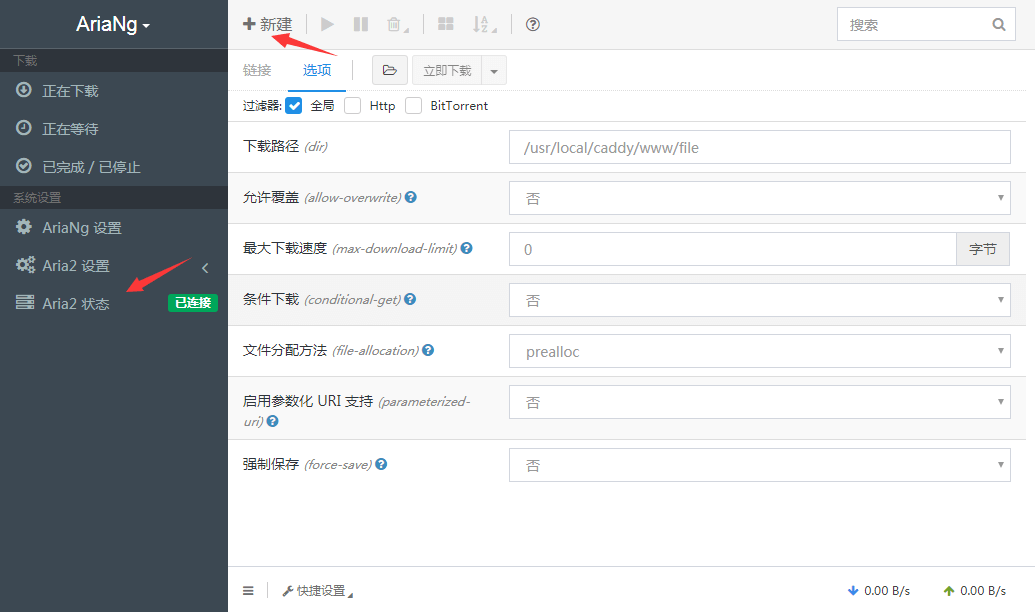The height and width of the screenshot is (612, 1035).
Task: Click the max-download-limit input field
Action: tap(733, 249)
